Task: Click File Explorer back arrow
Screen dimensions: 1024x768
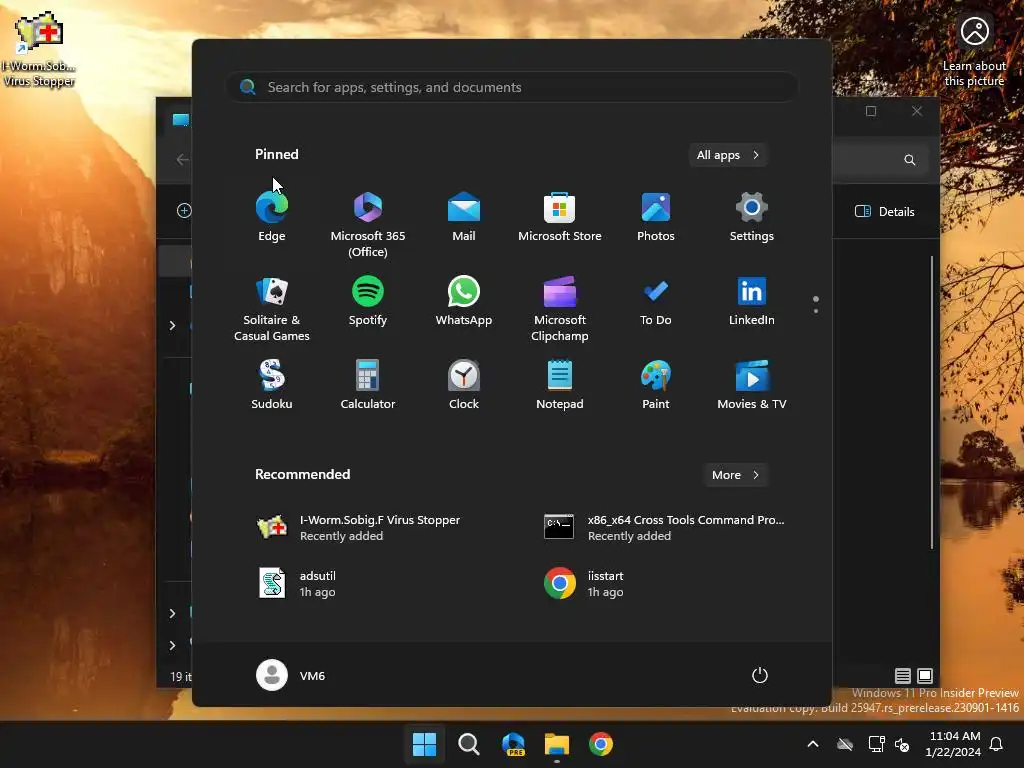Action: [182, 159]
